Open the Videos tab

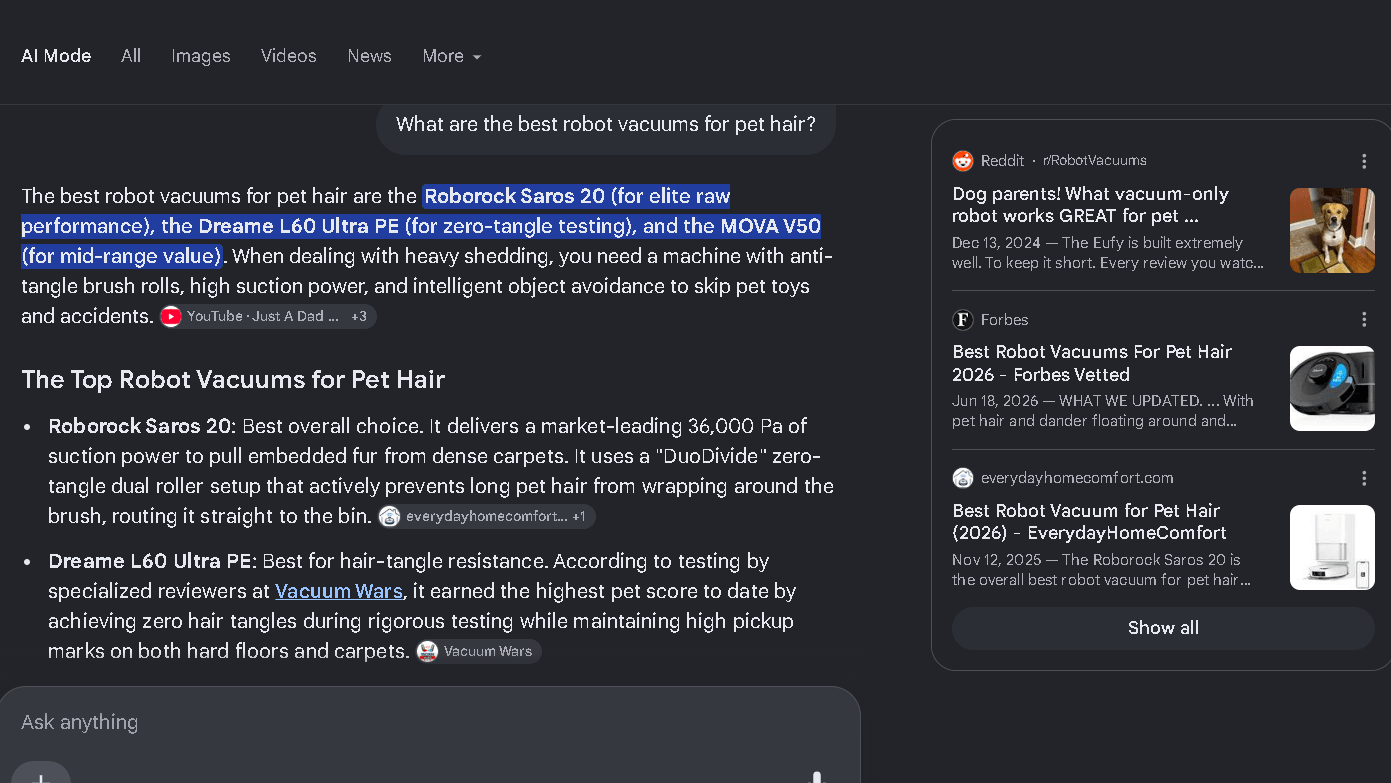pos(289,56)
